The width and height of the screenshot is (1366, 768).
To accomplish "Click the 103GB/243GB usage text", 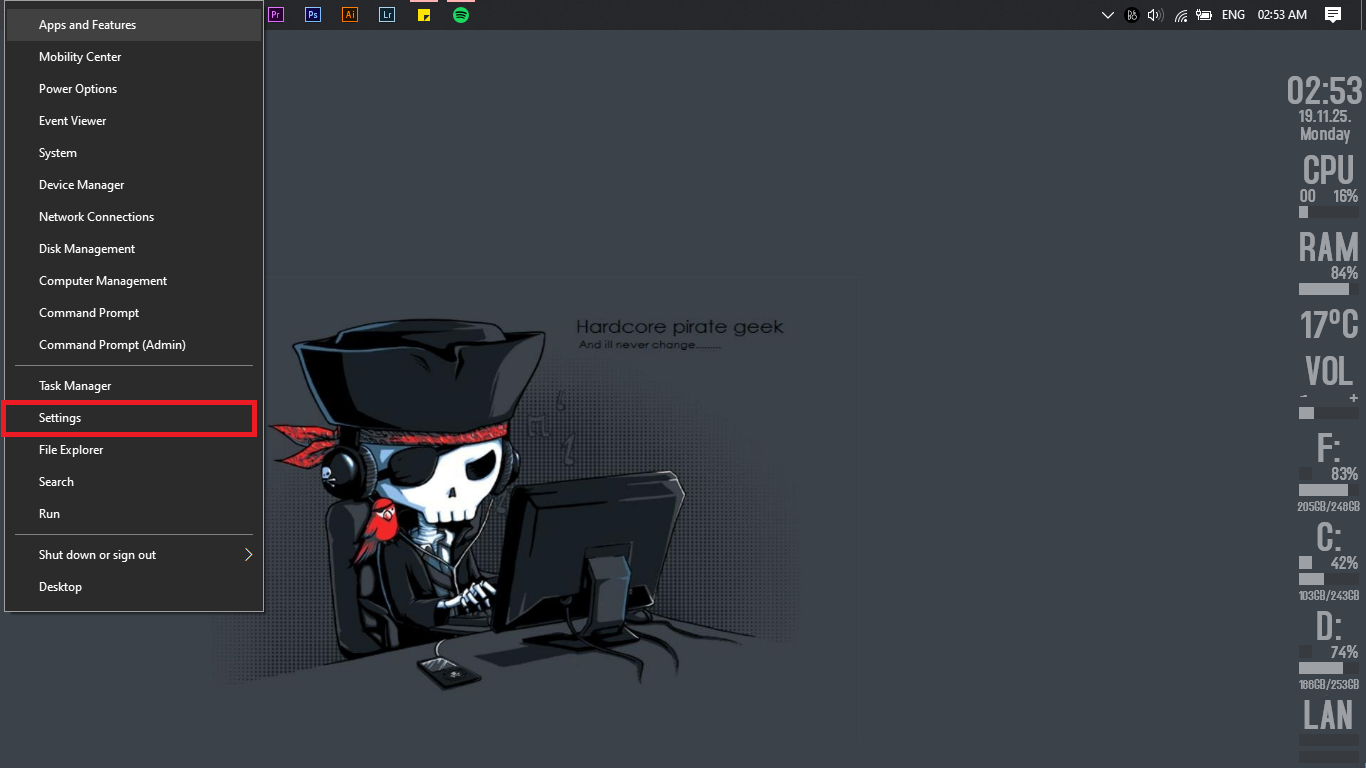I will click(x=1329, y=596).
